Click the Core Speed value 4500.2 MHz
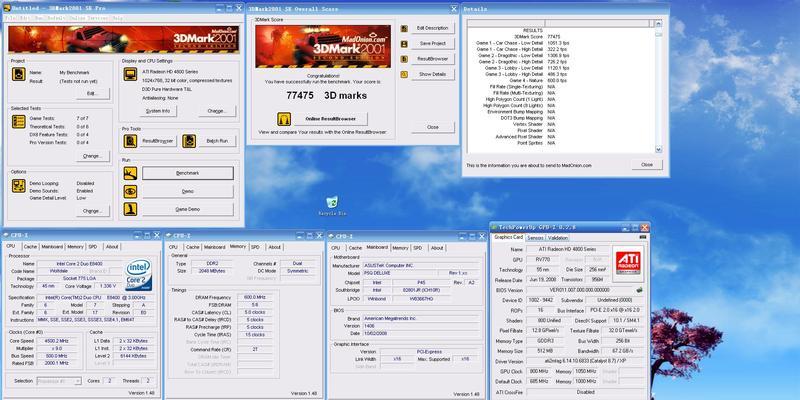Screen dimensions: 800x400 click(57, 341)
